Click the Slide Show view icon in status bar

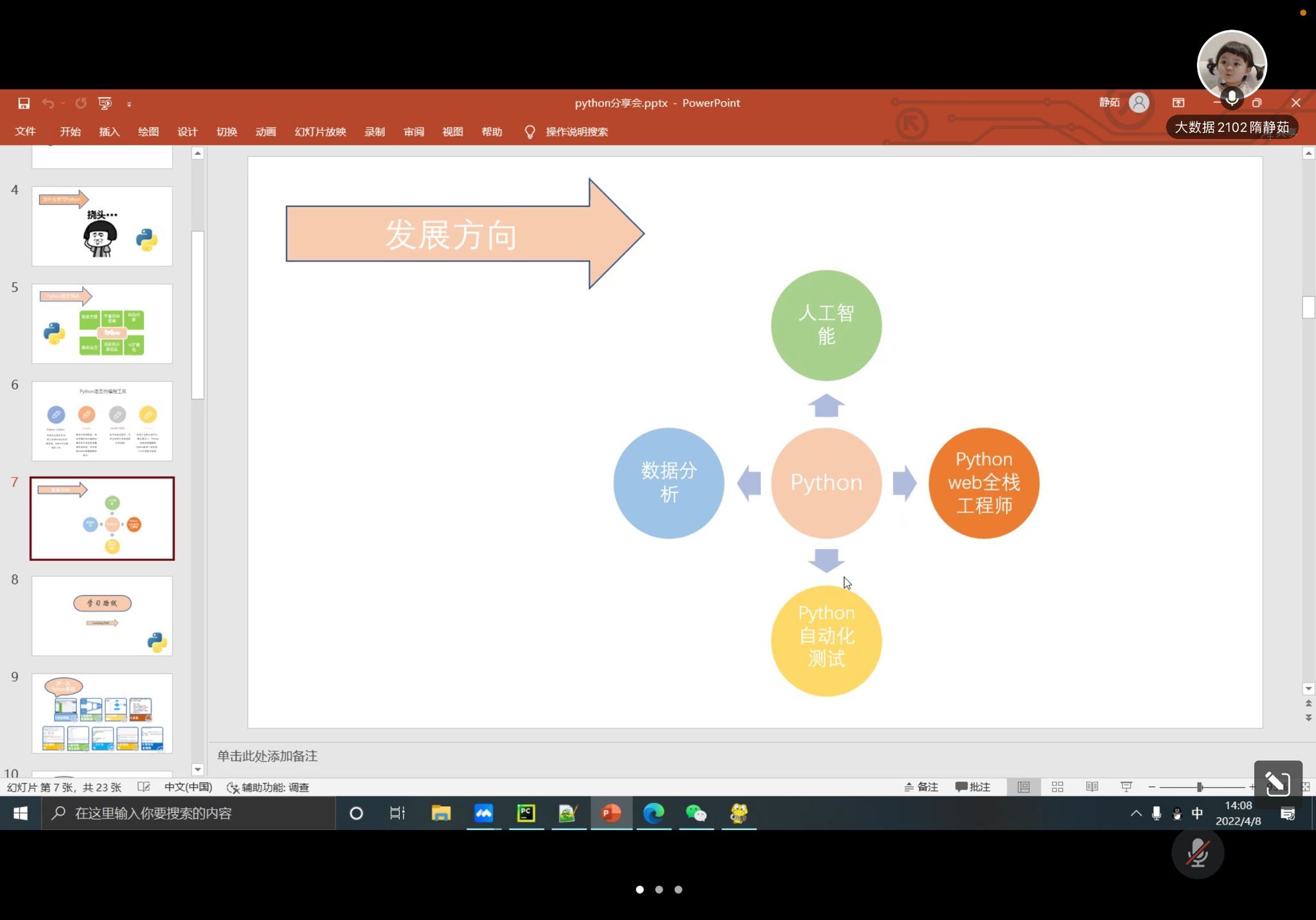pyautogui.click(x=1126, y=787)
